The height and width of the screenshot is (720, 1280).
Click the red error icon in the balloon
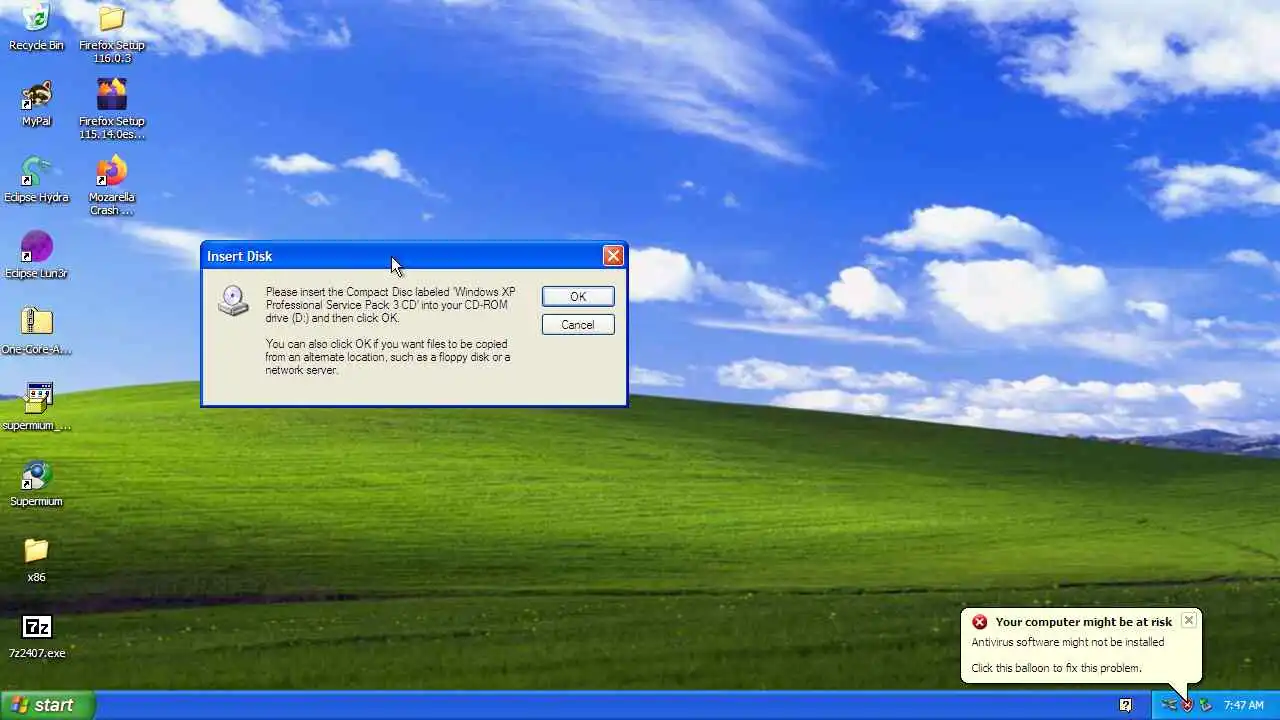point(979,622)
